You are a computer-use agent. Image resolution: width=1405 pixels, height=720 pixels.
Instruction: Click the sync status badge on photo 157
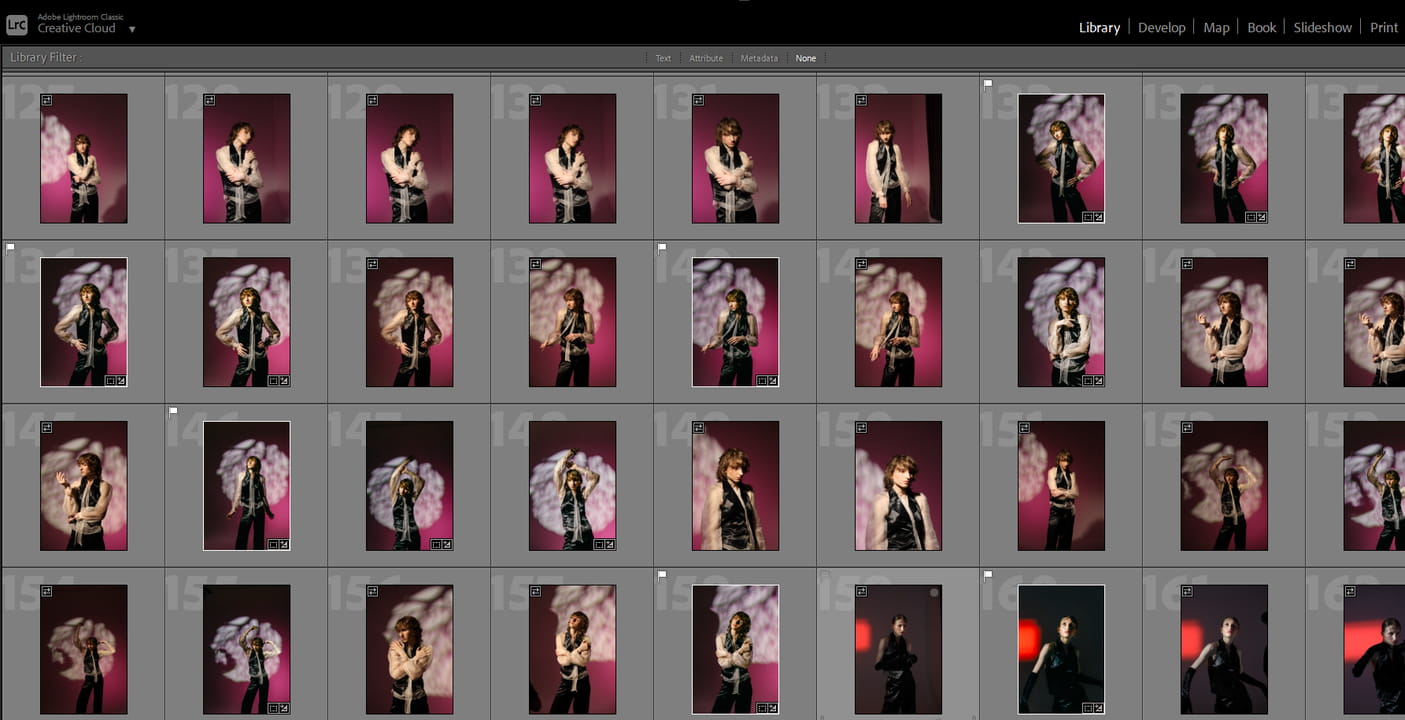pyautogui.click(x=535, y=592)
